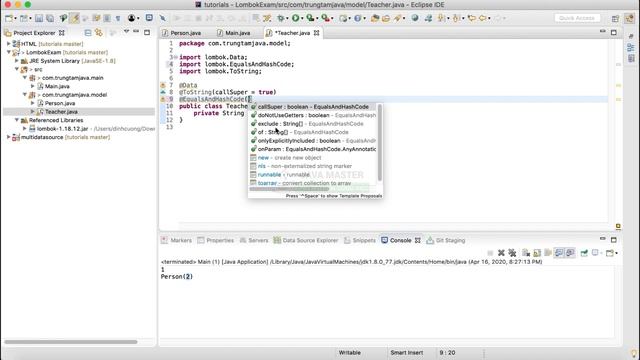Open the Git Staging tab
Viewport: 640px width, 360px height.
pyautogui.click(x=446, y=240)
